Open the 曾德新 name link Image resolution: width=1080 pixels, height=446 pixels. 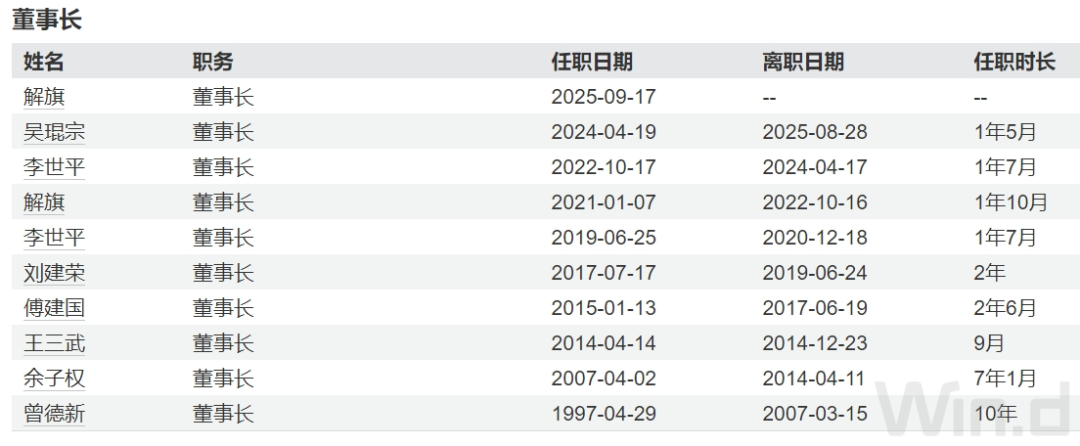pyautogui.click(x=54, y=414)
